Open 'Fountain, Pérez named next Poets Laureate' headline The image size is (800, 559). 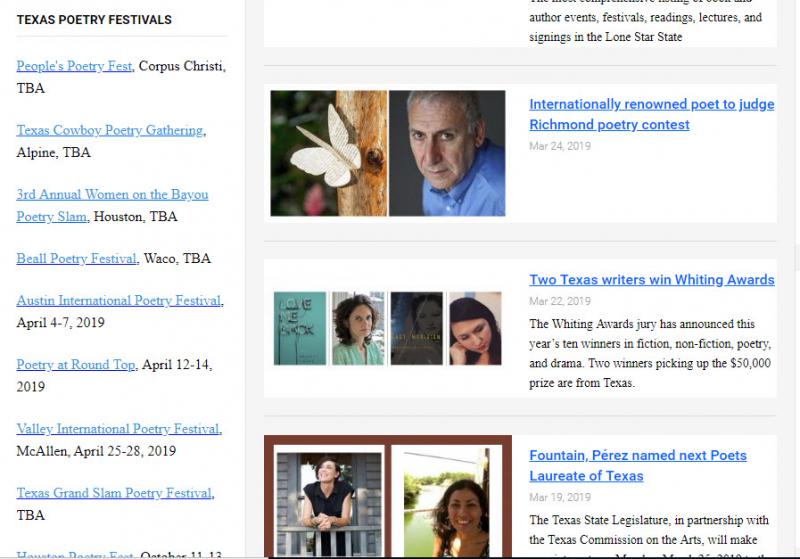pyautogui.click(x=638, y=466)
